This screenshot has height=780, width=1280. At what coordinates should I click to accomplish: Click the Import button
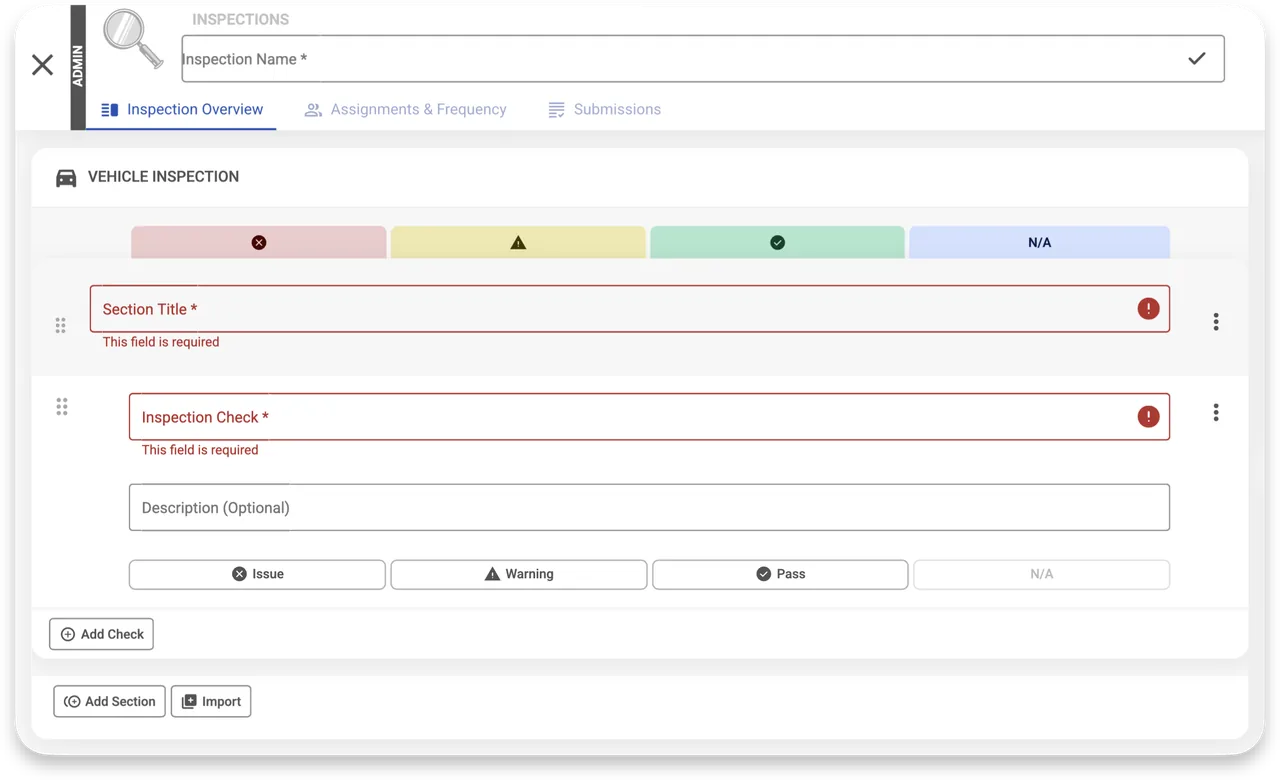[x=211, y=701]
